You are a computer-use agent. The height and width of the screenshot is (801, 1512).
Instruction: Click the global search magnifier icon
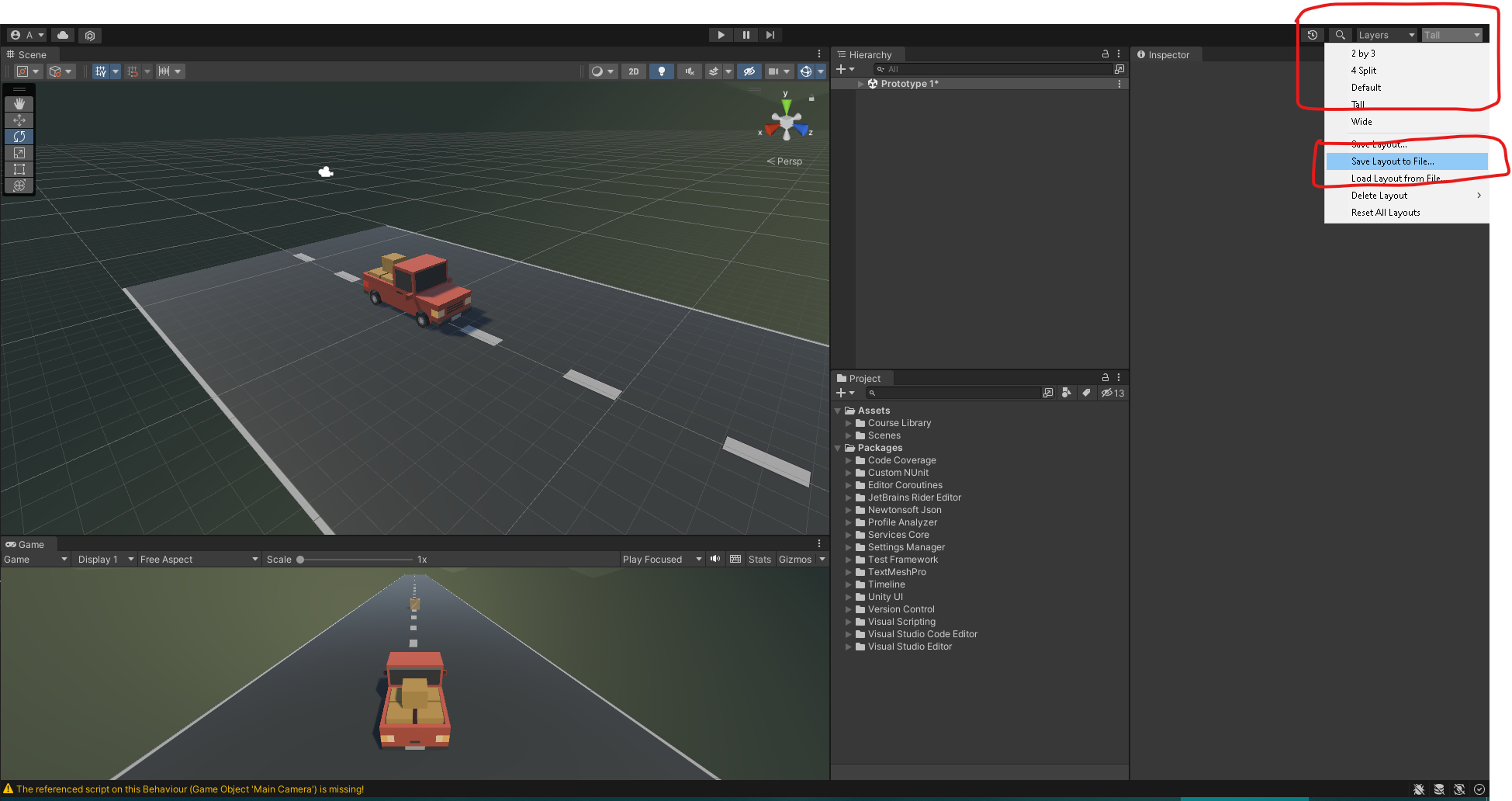[1340, 35]
